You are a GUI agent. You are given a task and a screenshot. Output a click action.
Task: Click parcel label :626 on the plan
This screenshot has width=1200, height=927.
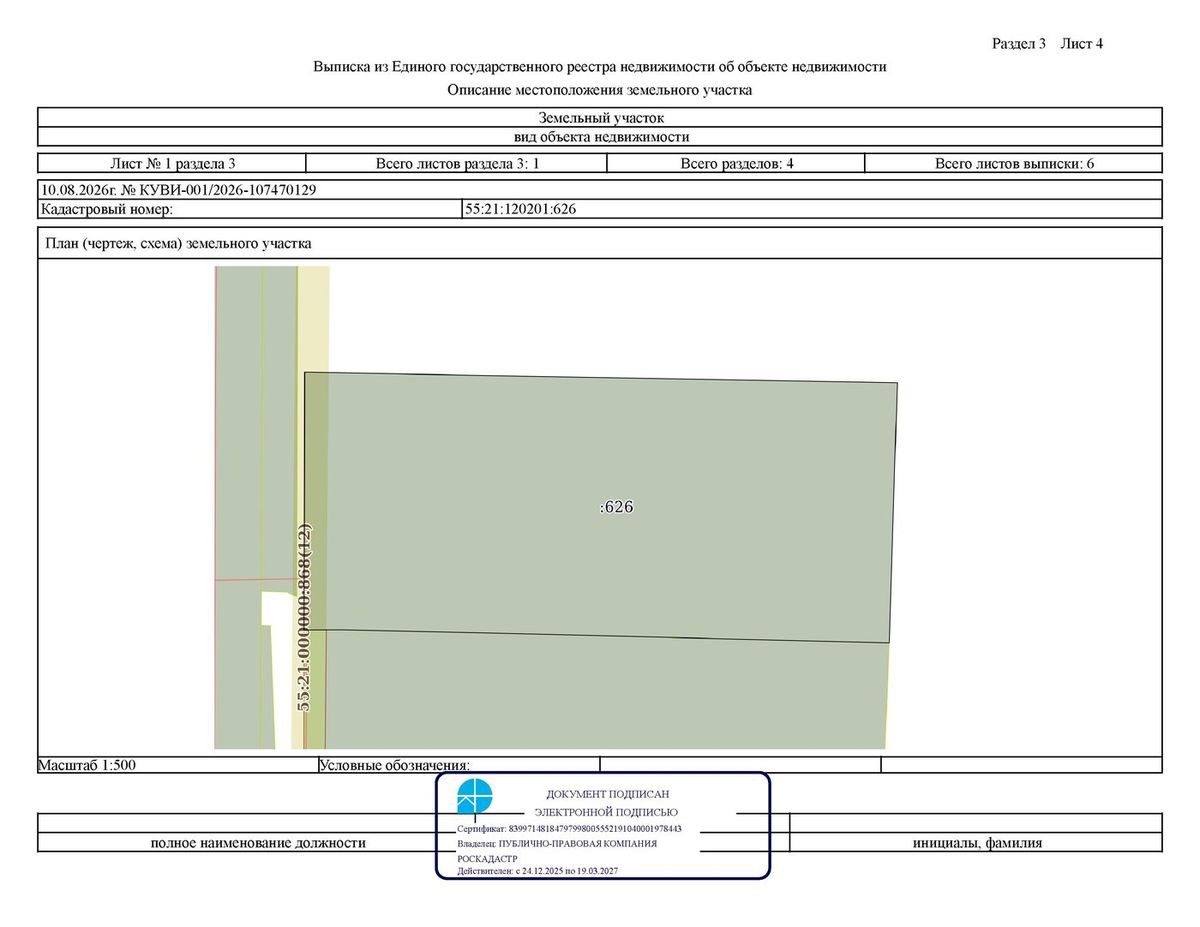pos(617,507)
